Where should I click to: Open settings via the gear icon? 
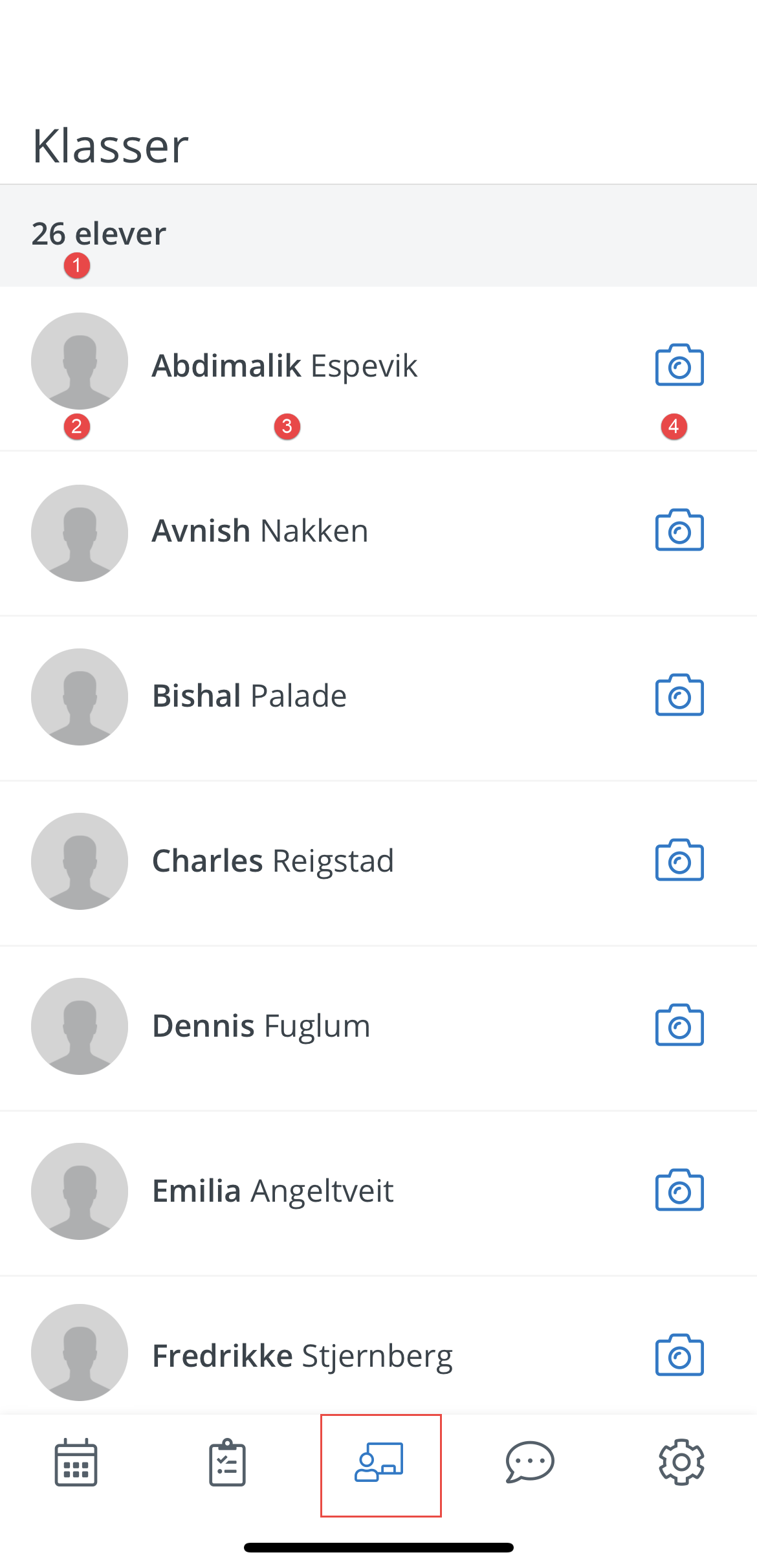tap(681, 1463)
